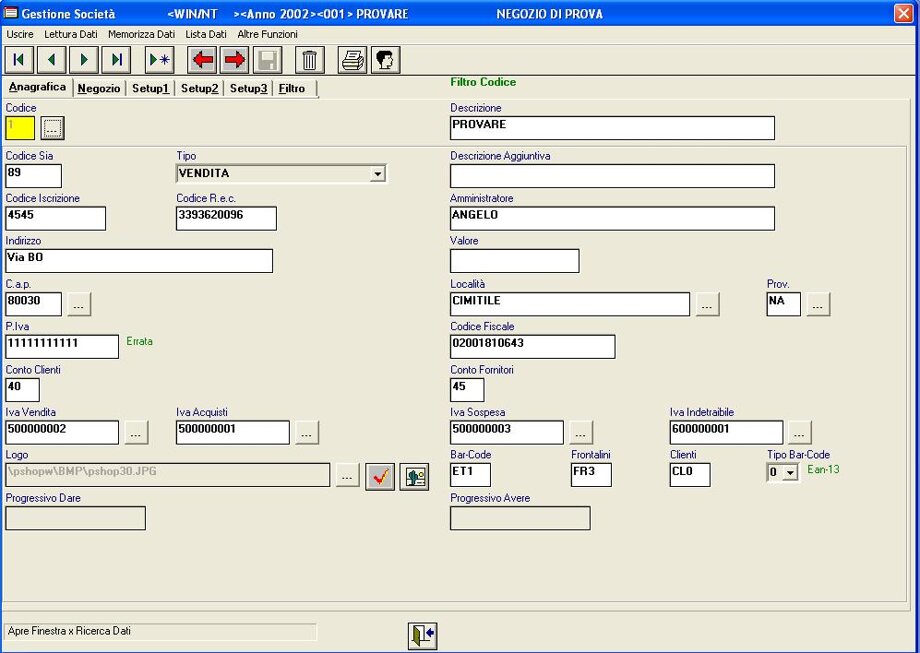This screenshot has height=653, width=920.
Task: Browse for Località with its ellipsis button
Action: point(707,304)
